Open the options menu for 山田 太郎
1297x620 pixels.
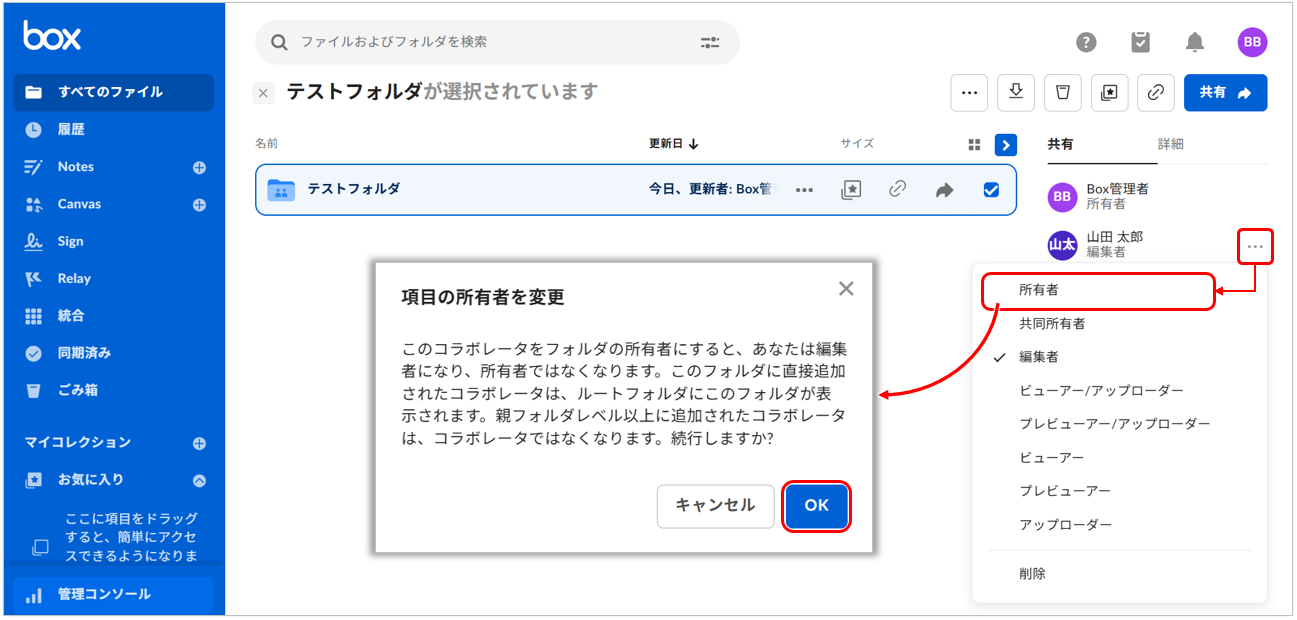coord(1255,246)
